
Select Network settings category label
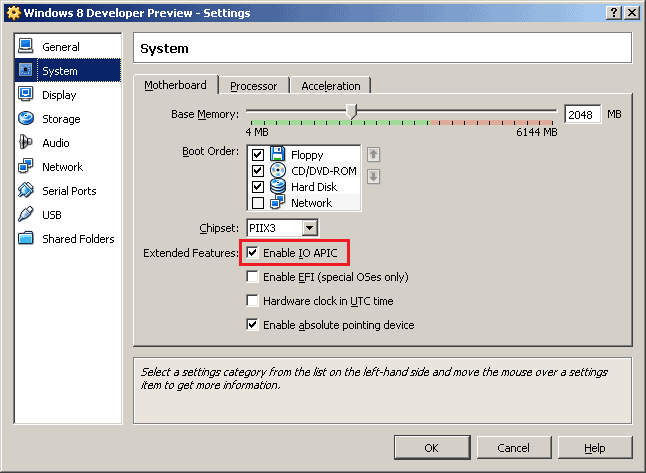tap(63, 166)
